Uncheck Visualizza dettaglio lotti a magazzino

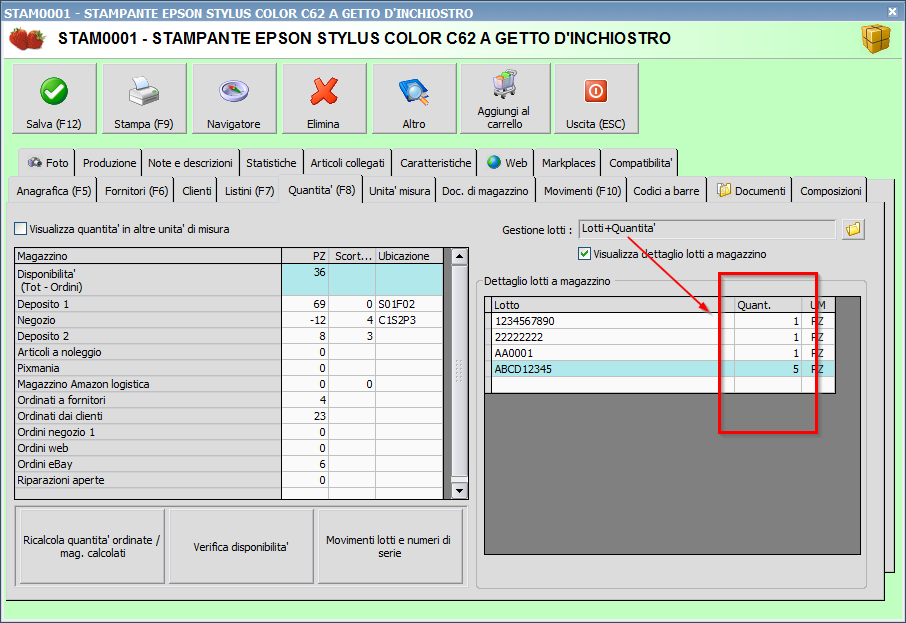coord(584,254)
